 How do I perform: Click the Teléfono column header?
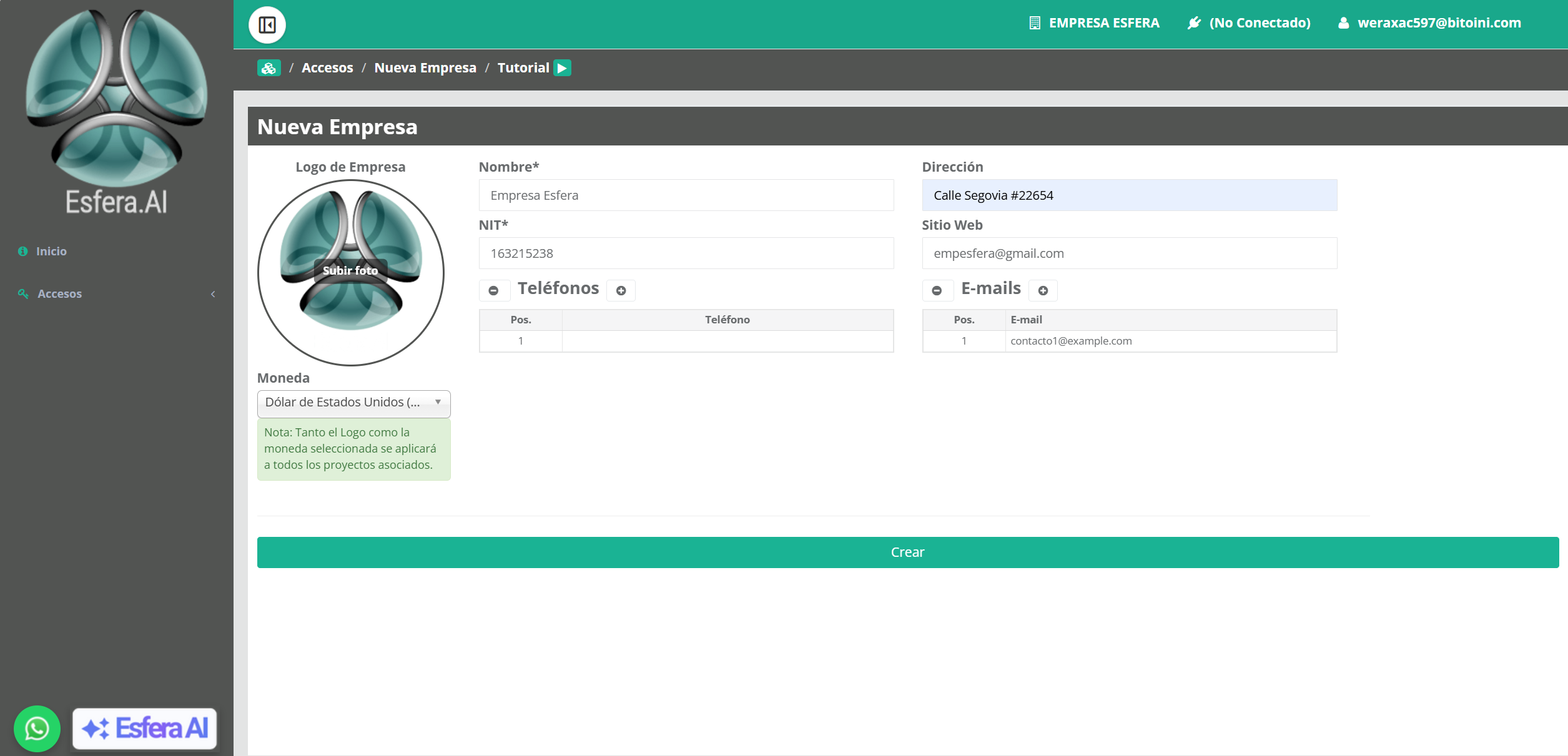tap(727, 320)
